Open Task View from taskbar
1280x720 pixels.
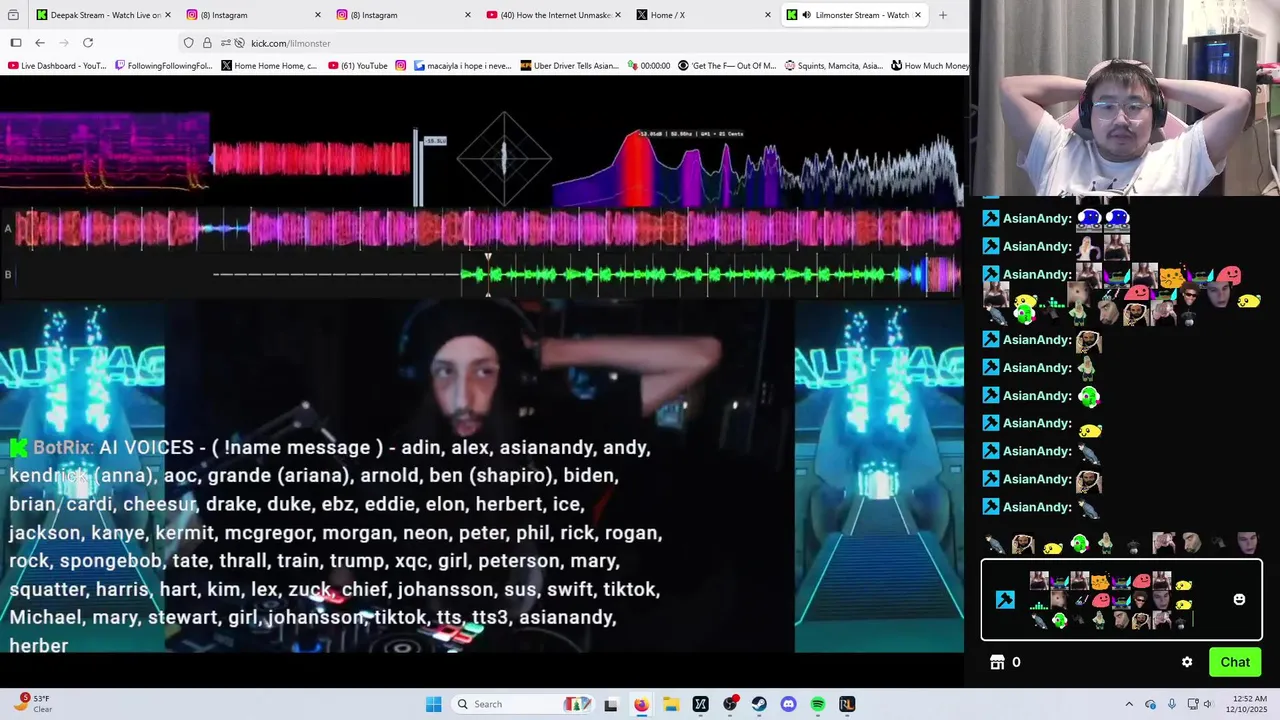(611, 704)
